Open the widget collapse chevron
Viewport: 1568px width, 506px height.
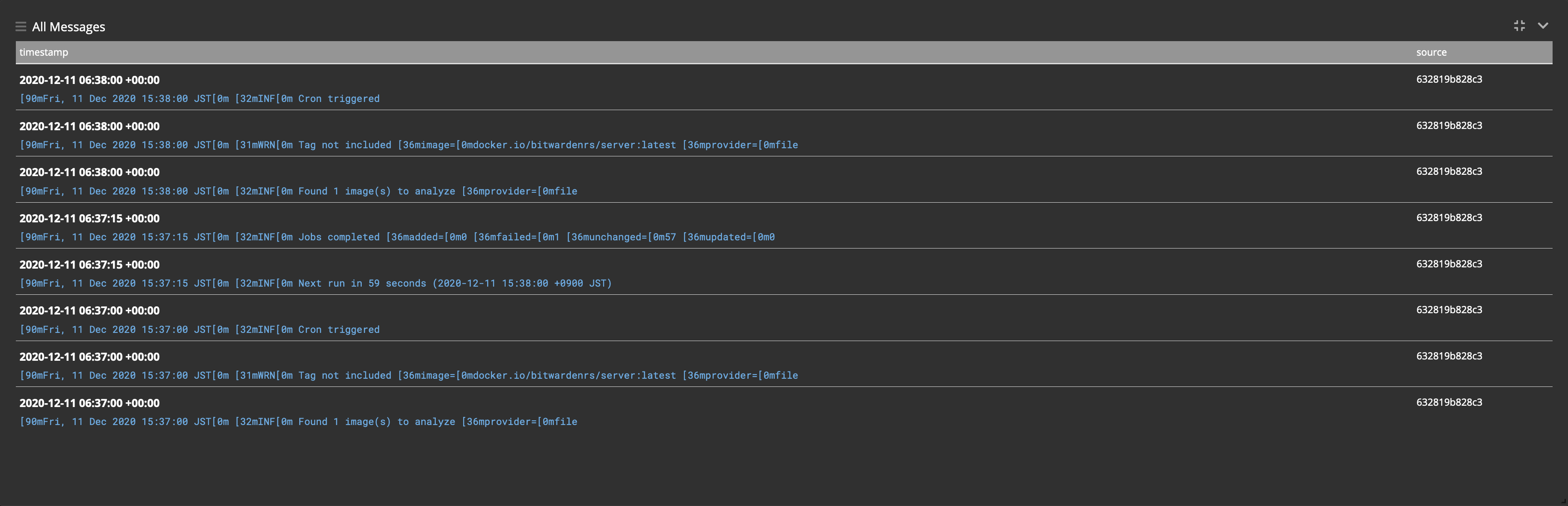[1543, 26]
